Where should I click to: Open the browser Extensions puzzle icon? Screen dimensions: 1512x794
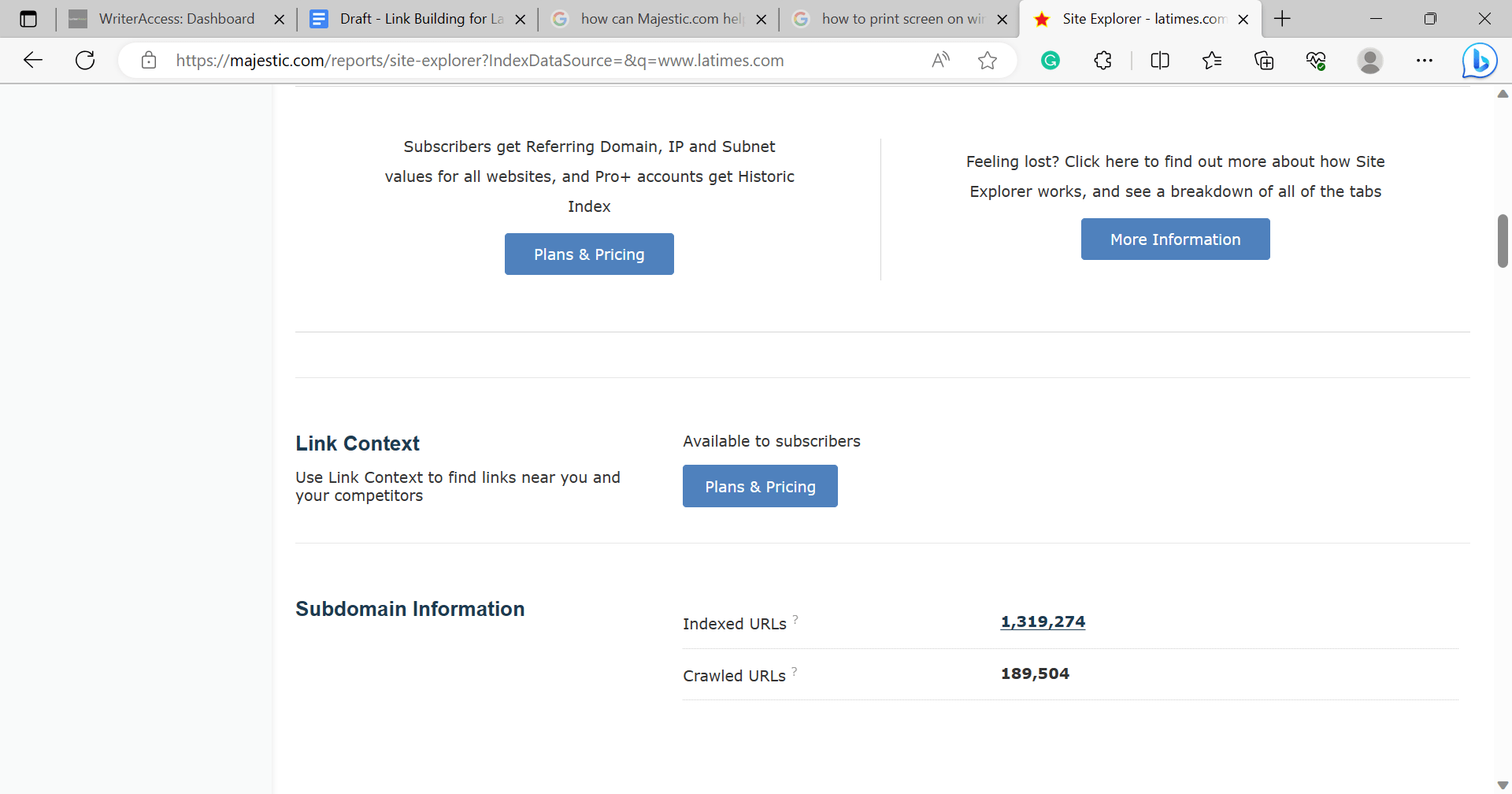(x=1102, y=60)
